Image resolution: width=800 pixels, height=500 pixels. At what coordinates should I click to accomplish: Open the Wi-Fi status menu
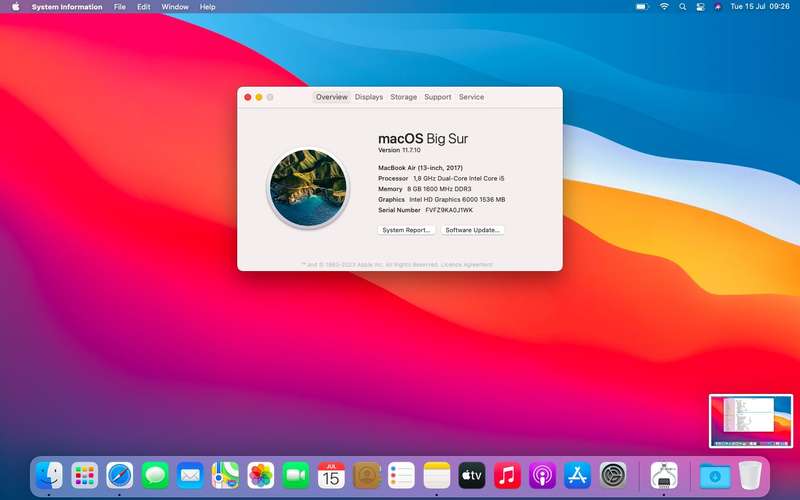[664, 7]
